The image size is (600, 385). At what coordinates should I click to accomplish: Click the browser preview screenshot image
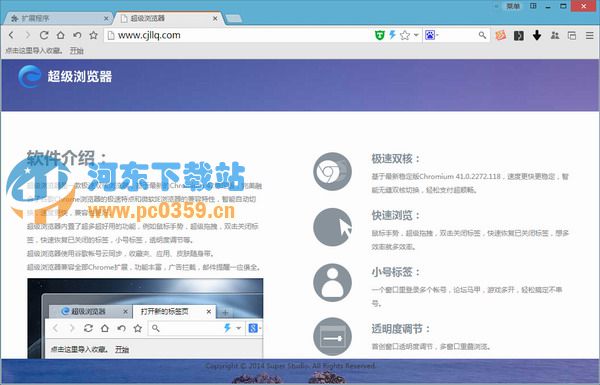click(x=145, y=318)
